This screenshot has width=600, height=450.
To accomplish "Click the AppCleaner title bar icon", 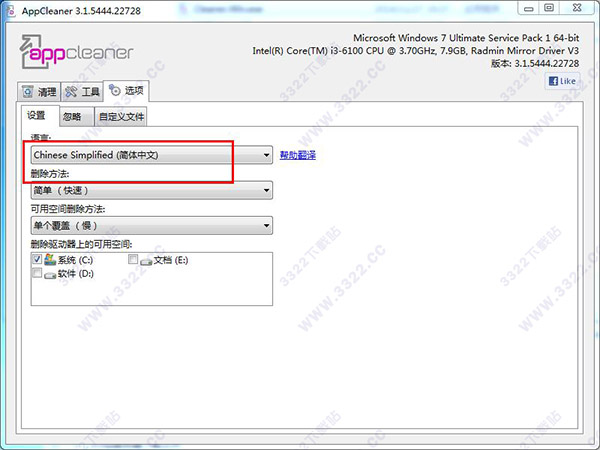I will 11,11.
